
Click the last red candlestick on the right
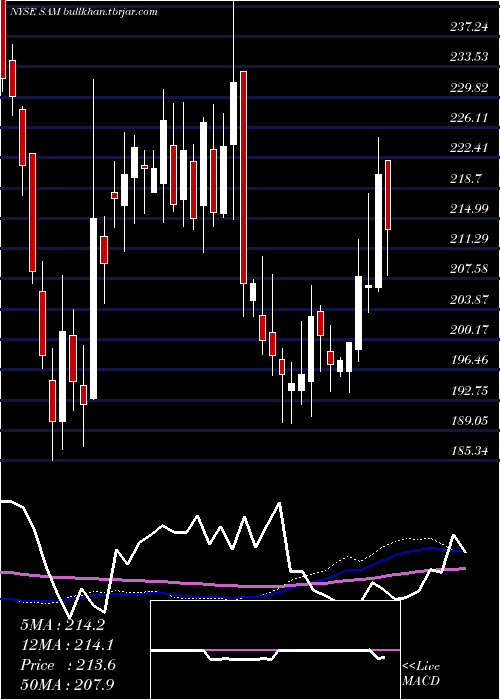pyautogui.click(x=388, y=195)
